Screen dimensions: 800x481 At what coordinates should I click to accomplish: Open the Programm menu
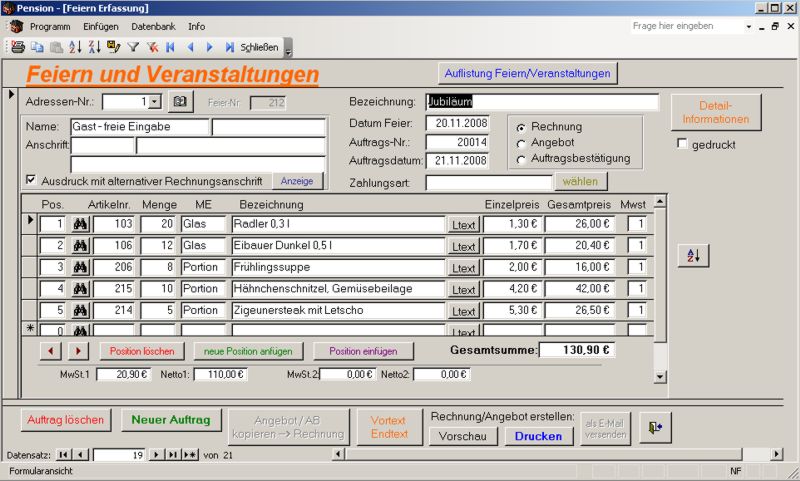[x=50, y=27]
